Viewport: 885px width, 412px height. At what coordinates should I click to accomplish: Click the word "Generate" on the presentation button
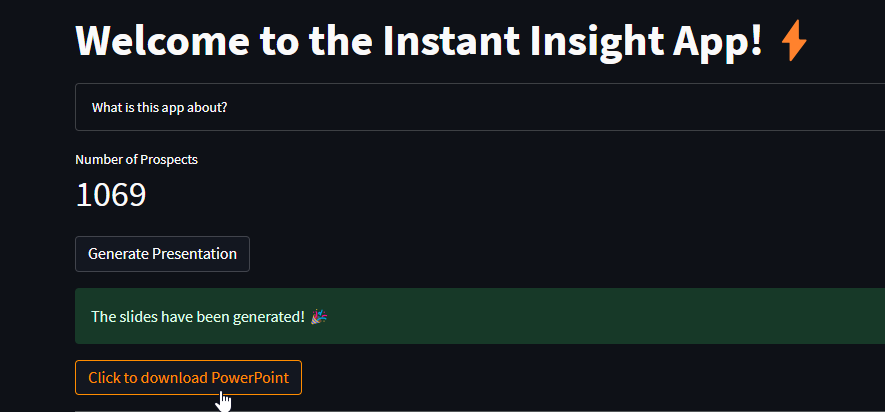[118, 254]
